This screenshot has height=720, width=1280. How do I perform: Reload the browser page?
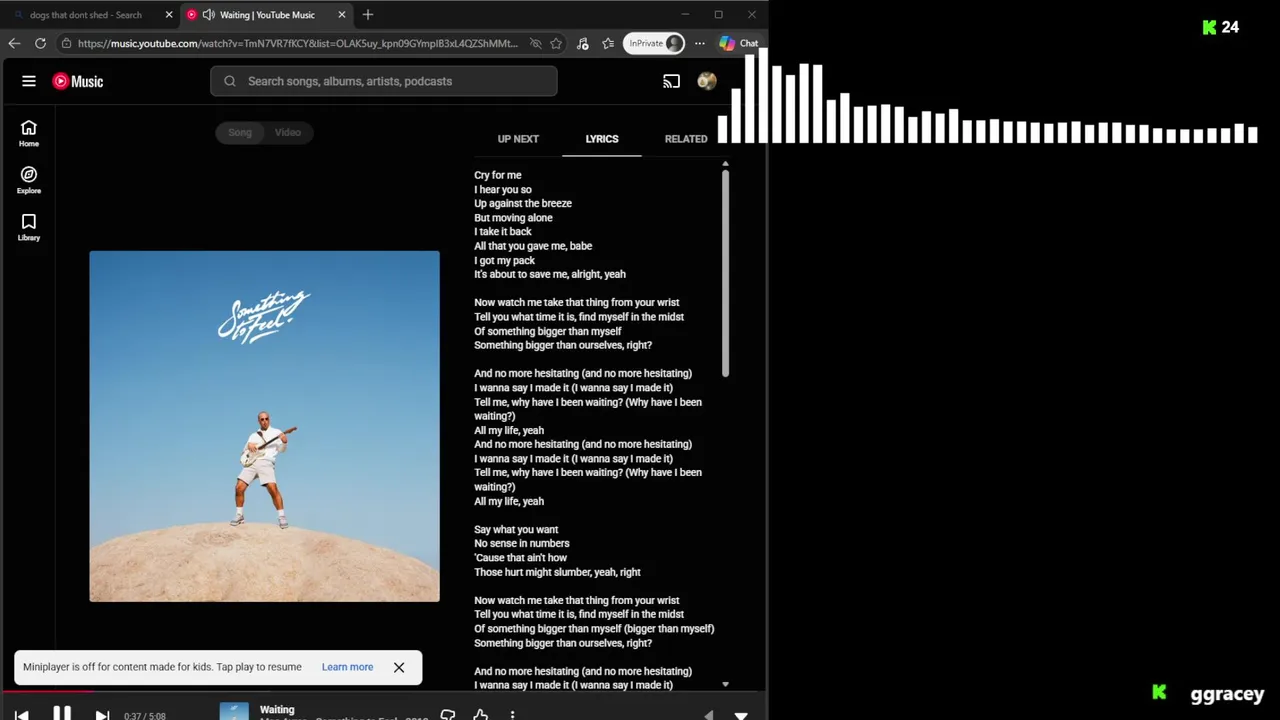[x=40, y=43]
